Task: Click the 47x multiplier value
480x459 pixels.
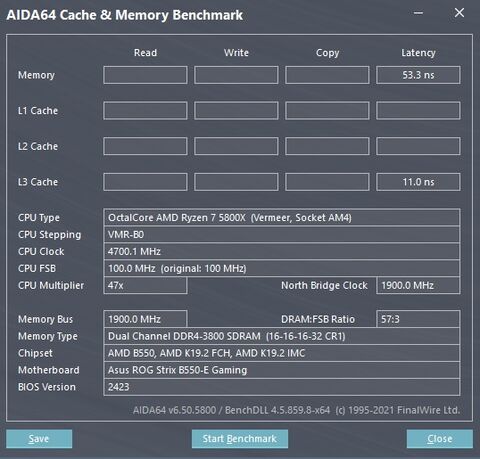Action: [x=145, y=285]
